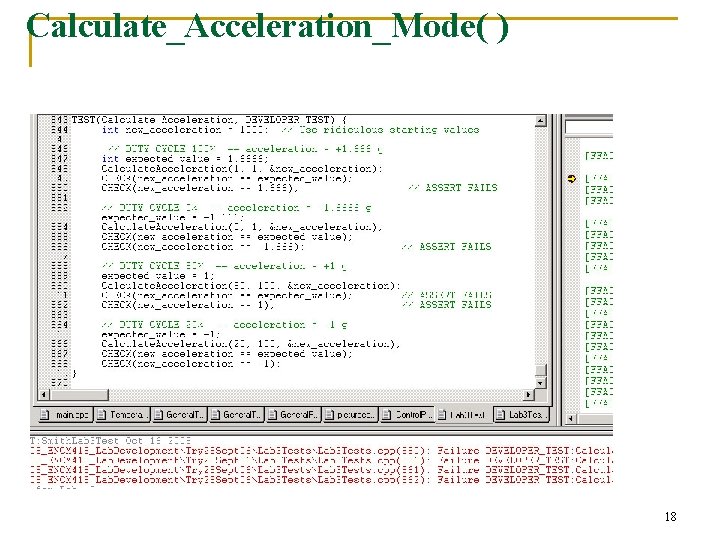Switch to the ControlP.. file tab
Image resolution: width=720 pixels, height=540 pixels.
point(407,415)
